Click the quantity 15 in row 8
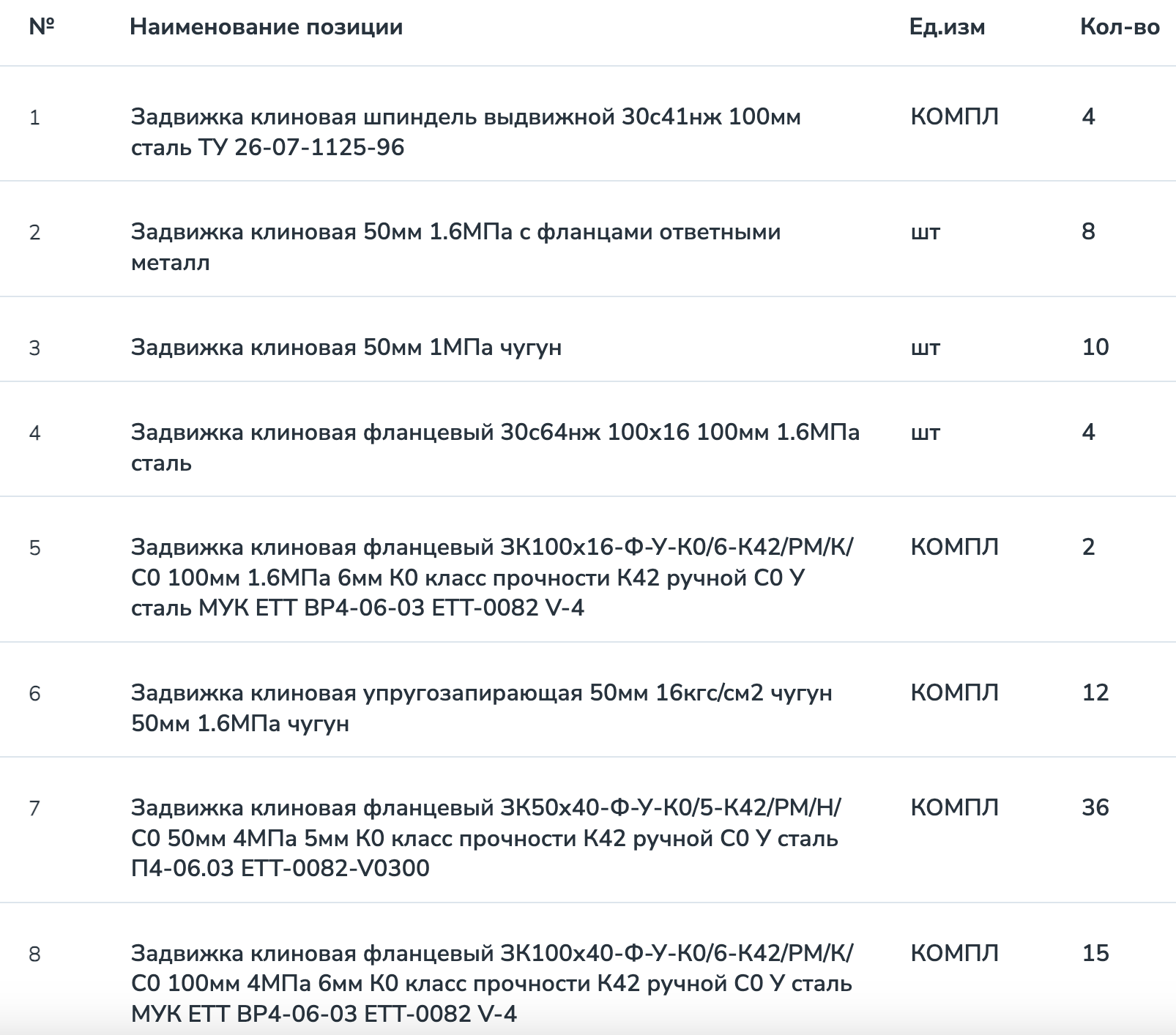The image size is (1176, 1035). pos(1095,953)
